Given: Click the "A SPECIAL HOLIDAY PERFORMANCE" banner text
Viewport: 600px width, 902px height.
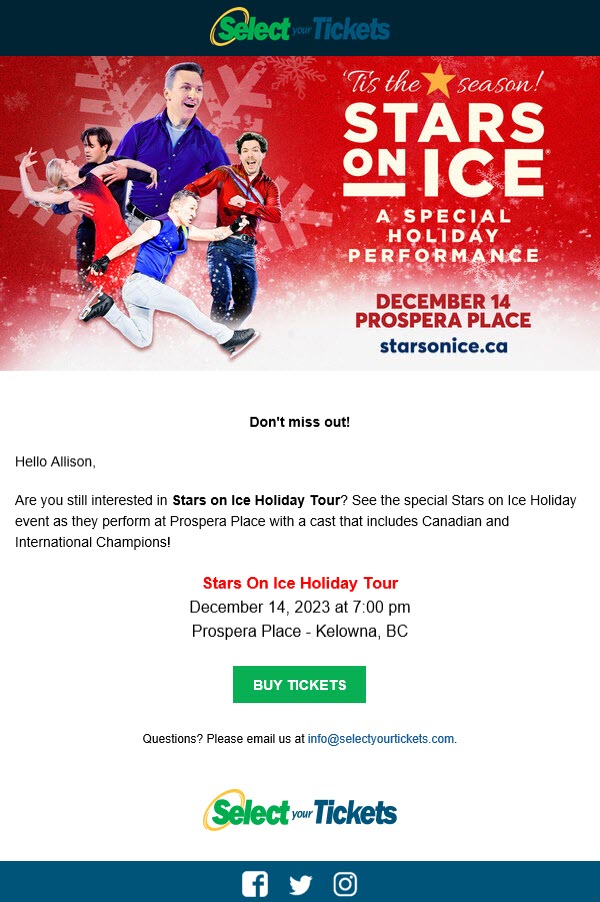Looking at the screenshot, I should pyautogui.click(x=444, y=235).
